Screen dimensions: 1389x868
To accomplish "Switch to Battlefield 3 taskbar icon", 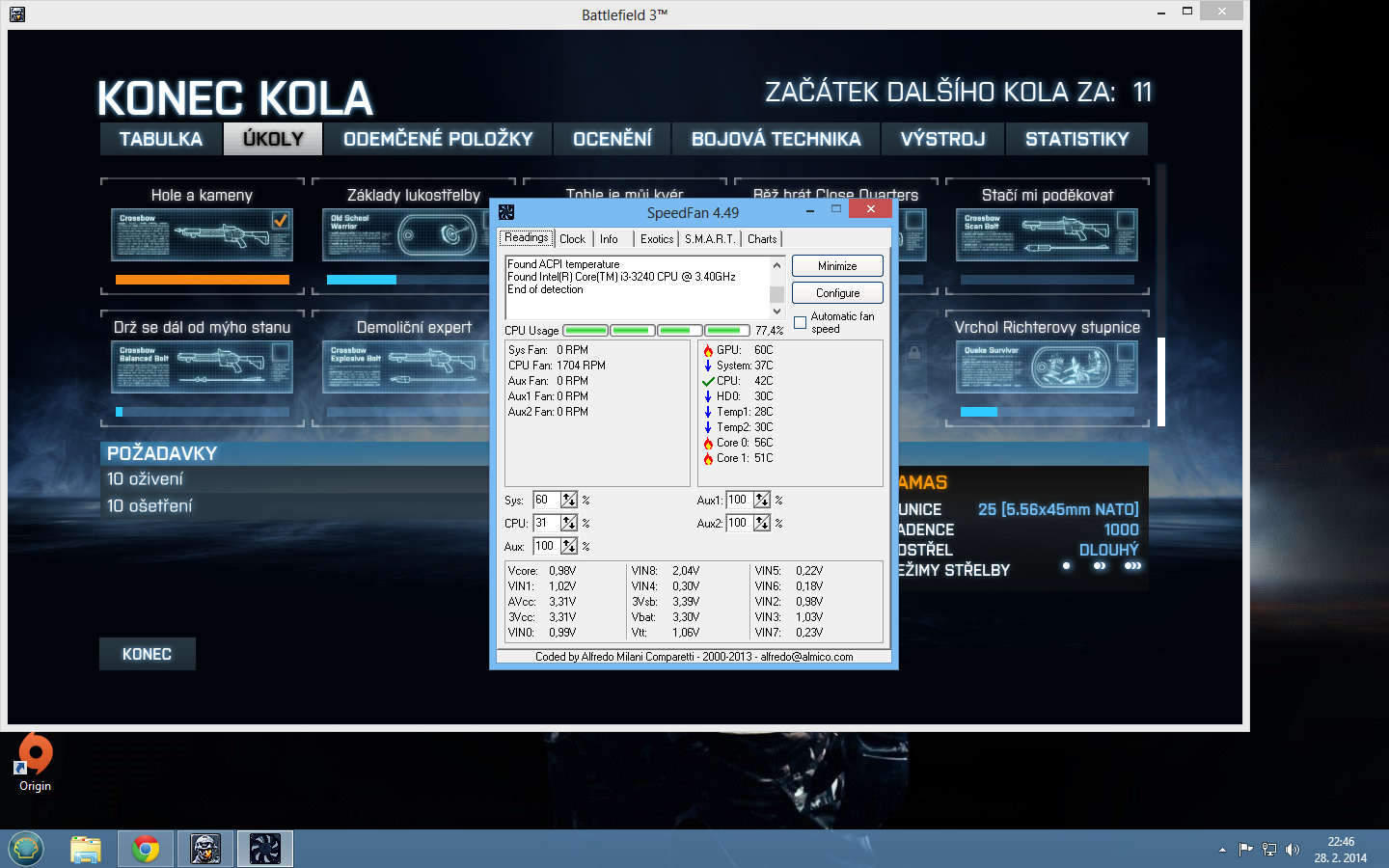I will click(205, 849).
